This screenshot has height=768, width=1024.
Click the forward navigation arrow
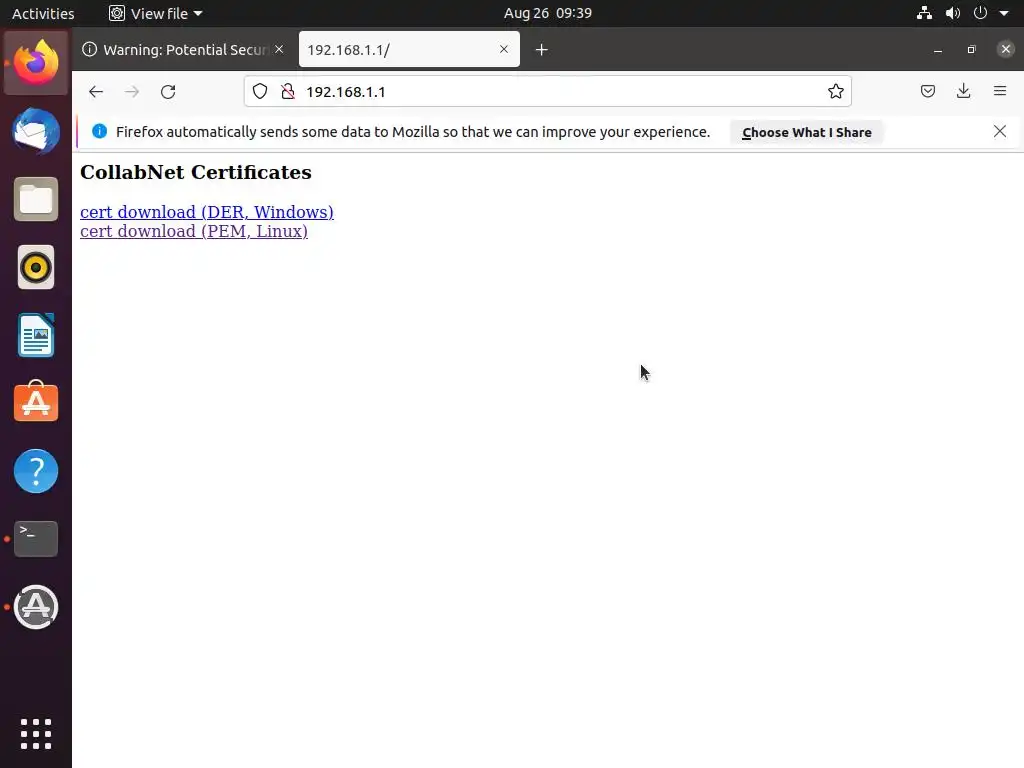(132, 91)
